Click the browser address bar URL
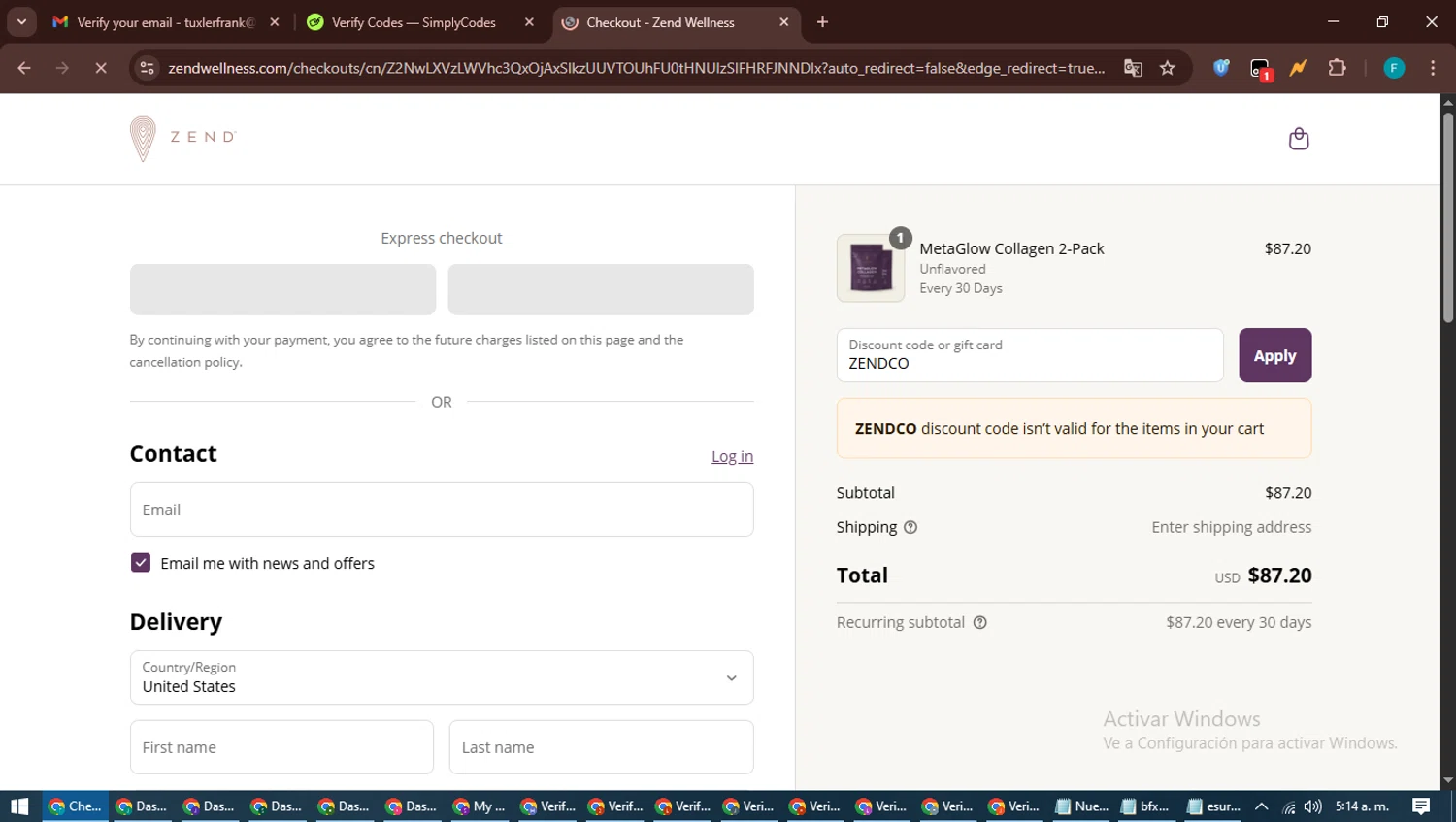This screenshot has height=822, width=1456. coord(636,68)
